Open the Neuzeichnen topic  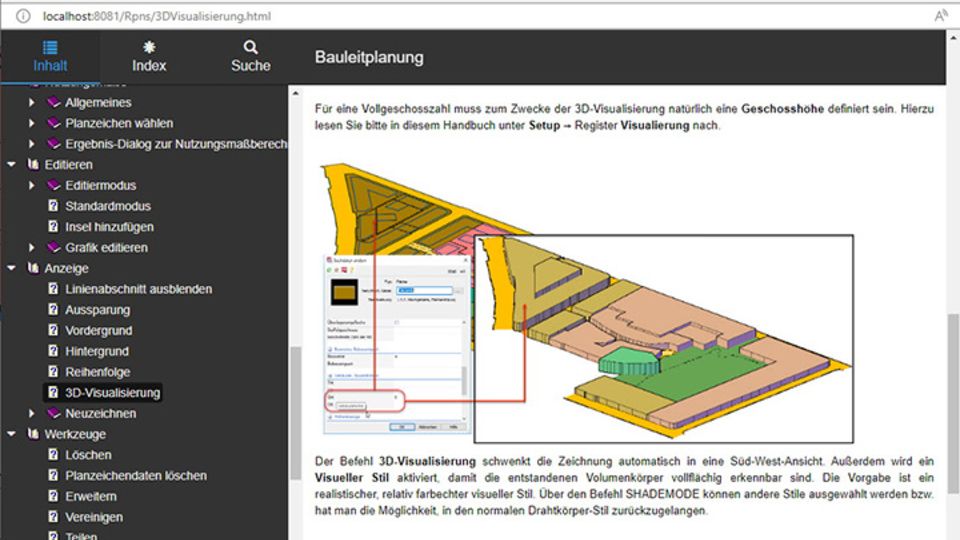[100, 413]
